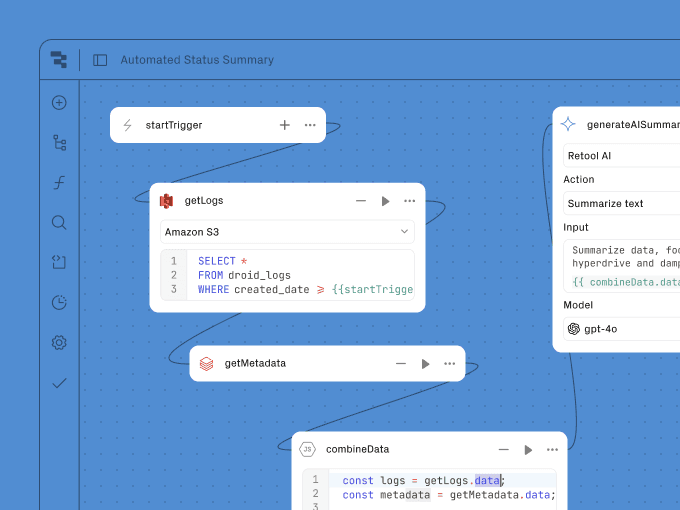Click the JS icon on combineData
This screenshot has width=680, height=510.
[307, 449]
